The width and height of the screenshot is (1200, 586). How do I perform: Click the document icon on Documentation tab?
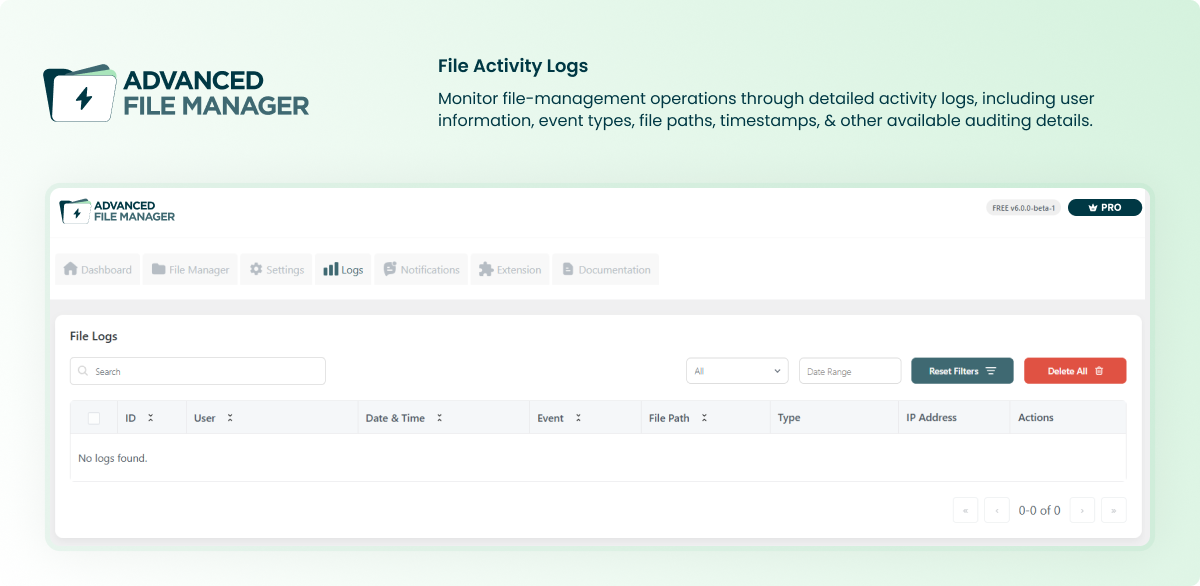pyautogui.click(x=568, y=269)
